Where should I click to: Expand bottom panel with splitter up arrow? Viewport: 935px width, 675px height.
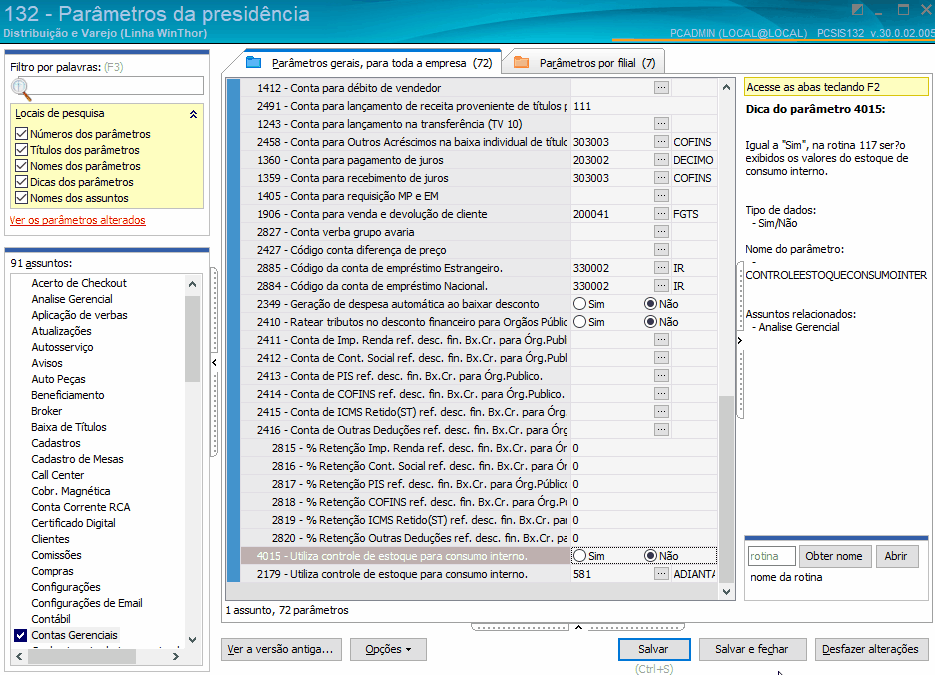coord(578,627)
